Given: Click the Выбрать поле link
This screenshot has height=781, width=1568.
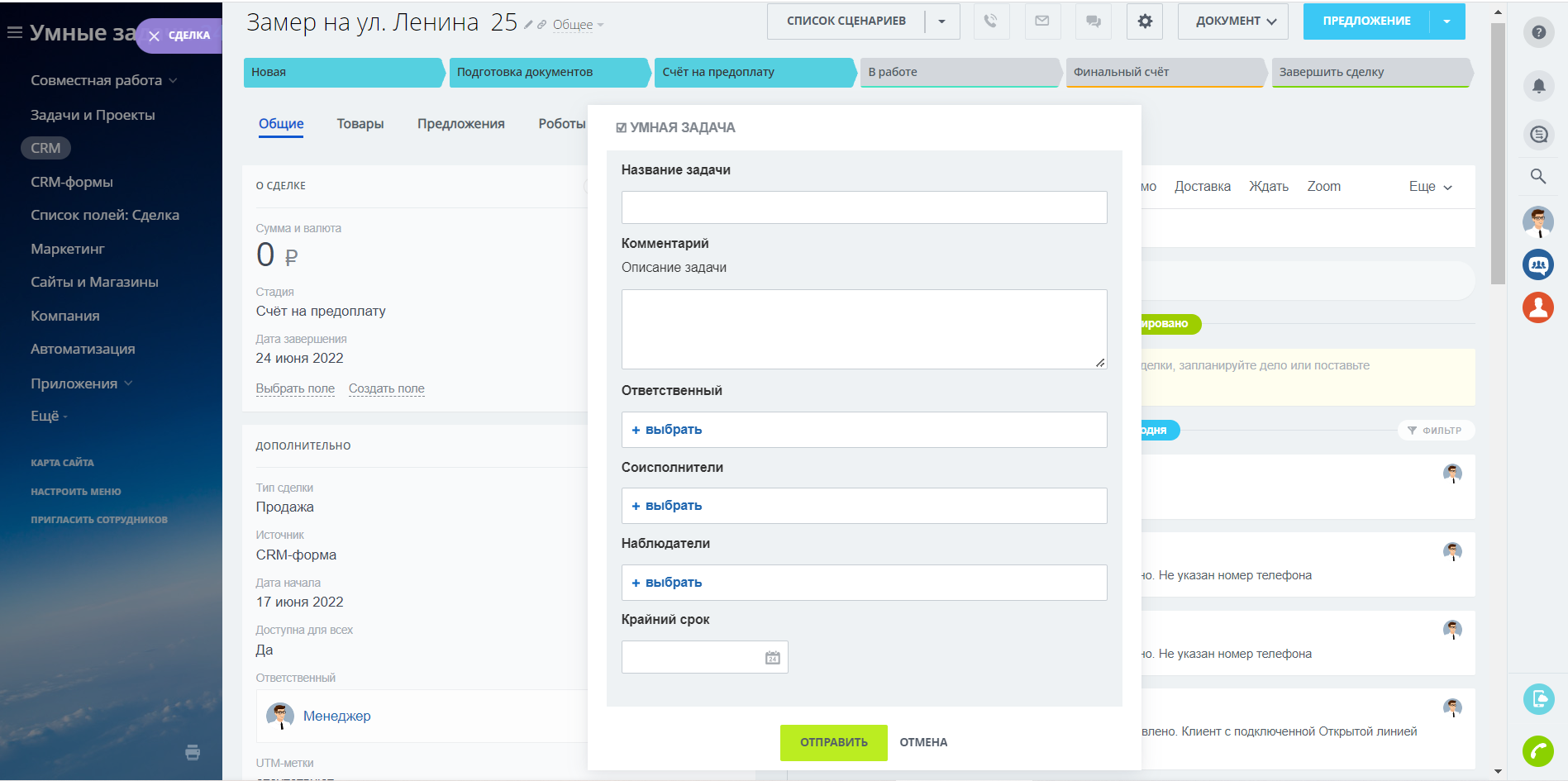Looking at the screenshot, I should click(295, 389).
